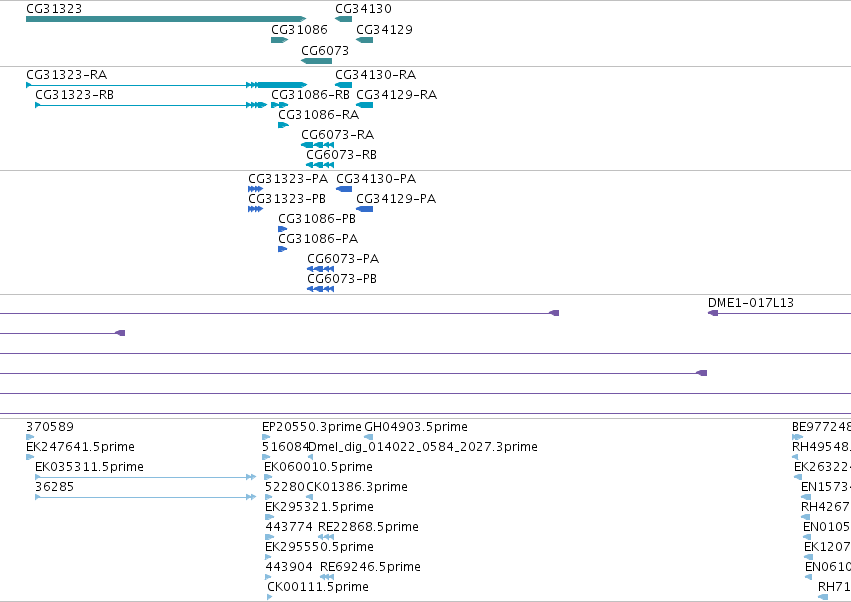Click the EK060010.5prime EST label
The image size is (851, 602).
click(319, 467)
